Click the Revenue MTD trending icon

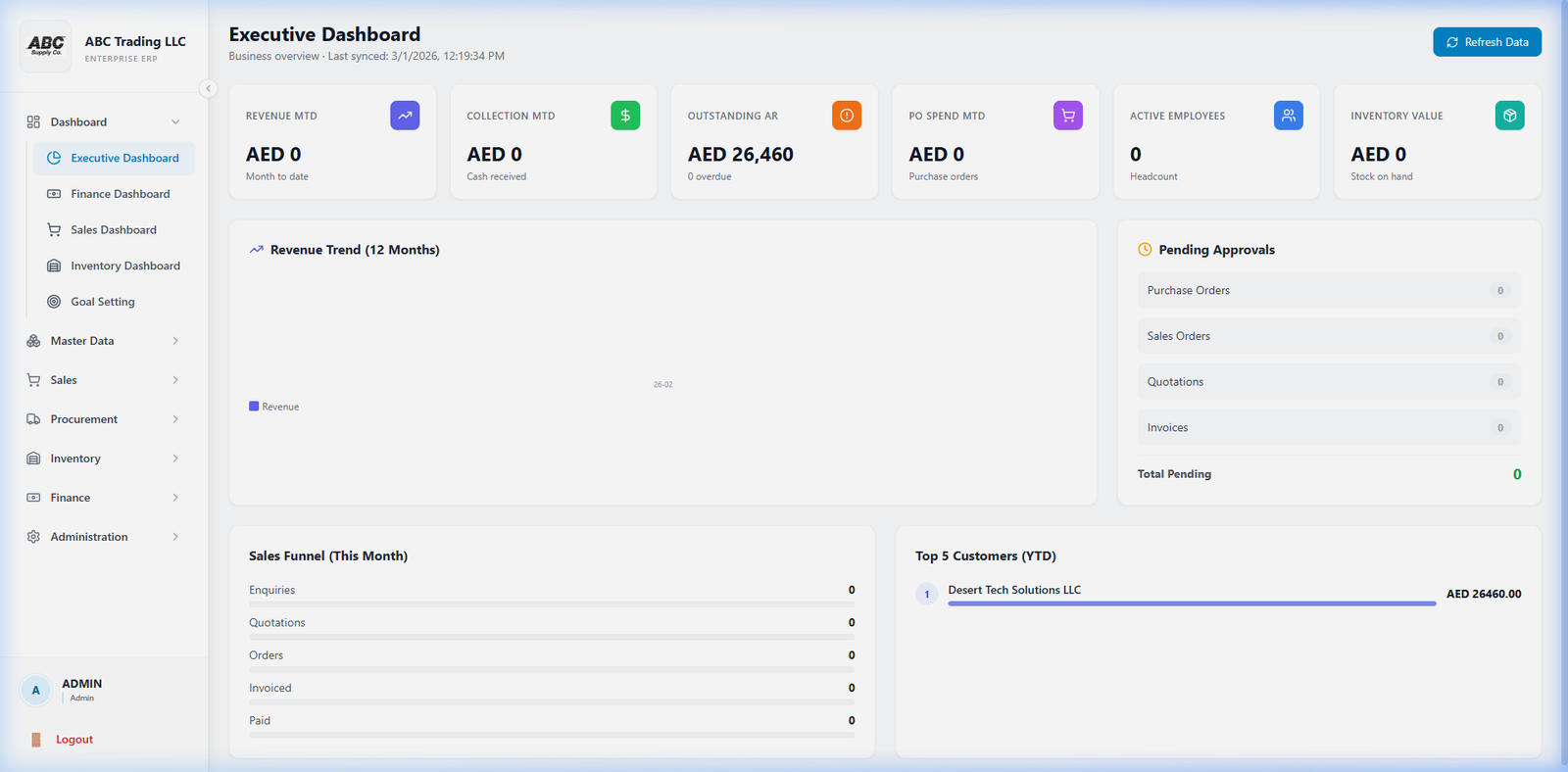click(x=405, y=116)
